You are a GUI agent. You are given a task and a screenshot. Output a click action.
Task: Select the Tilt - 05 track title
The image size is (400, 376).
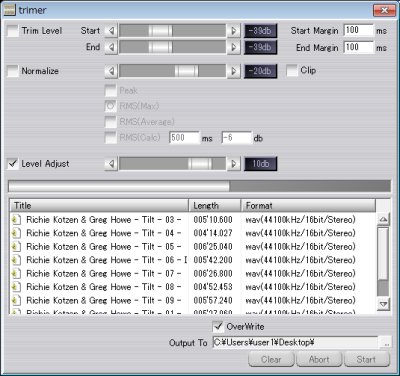(104, 247)
